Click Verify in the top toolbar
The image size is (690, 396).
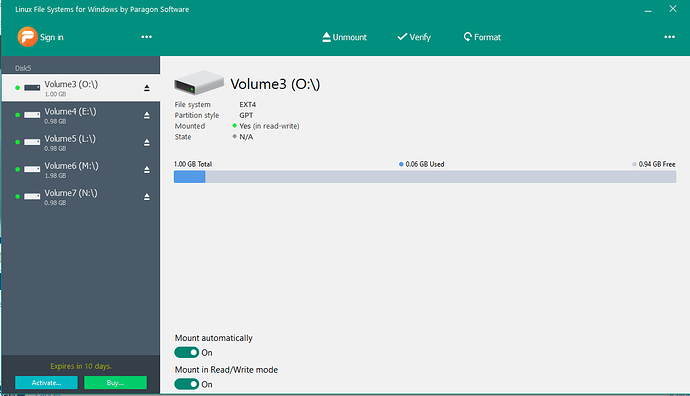(414, 37)
